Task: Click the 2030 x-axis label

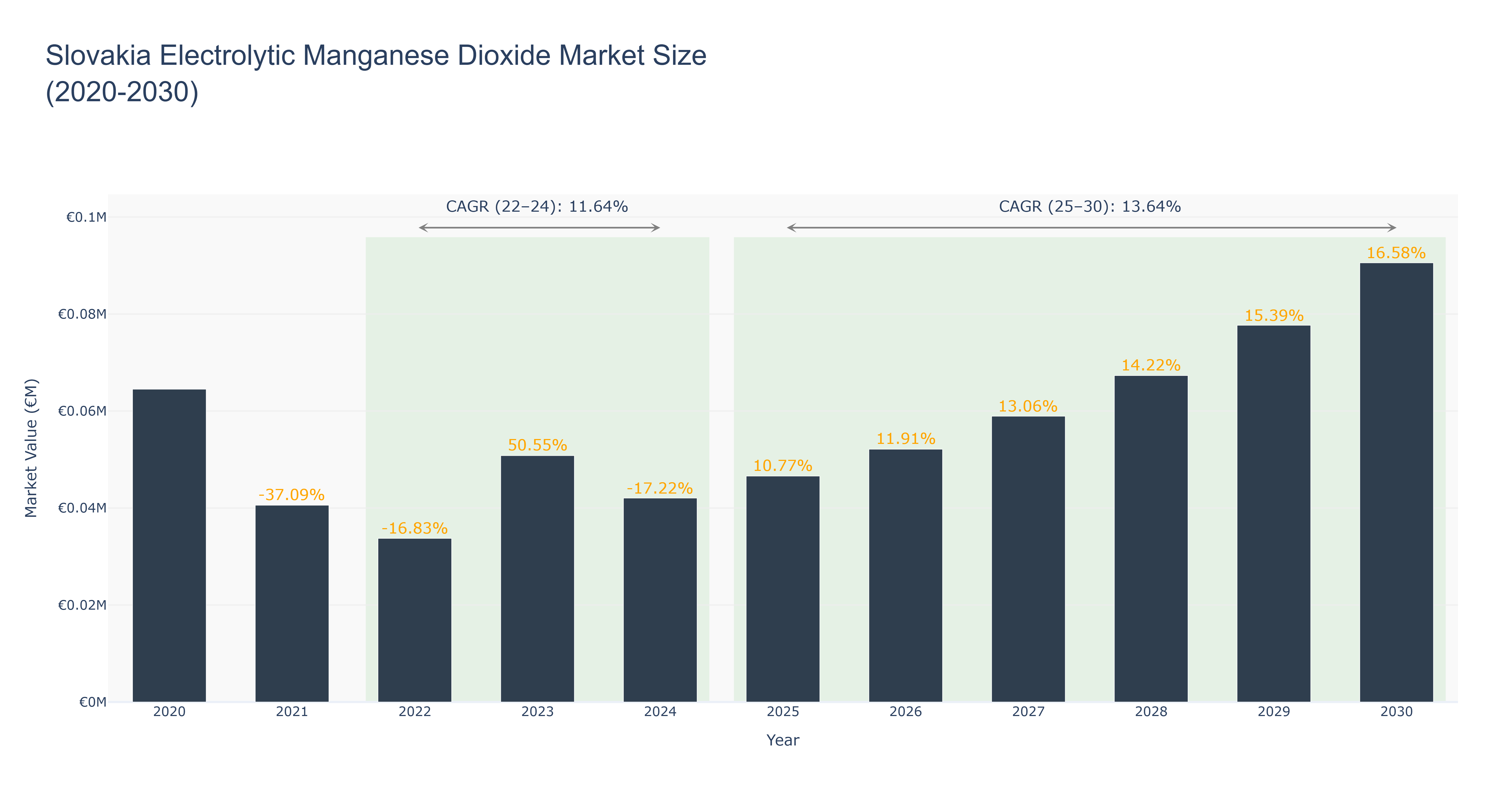Action: pos(1396,712)
